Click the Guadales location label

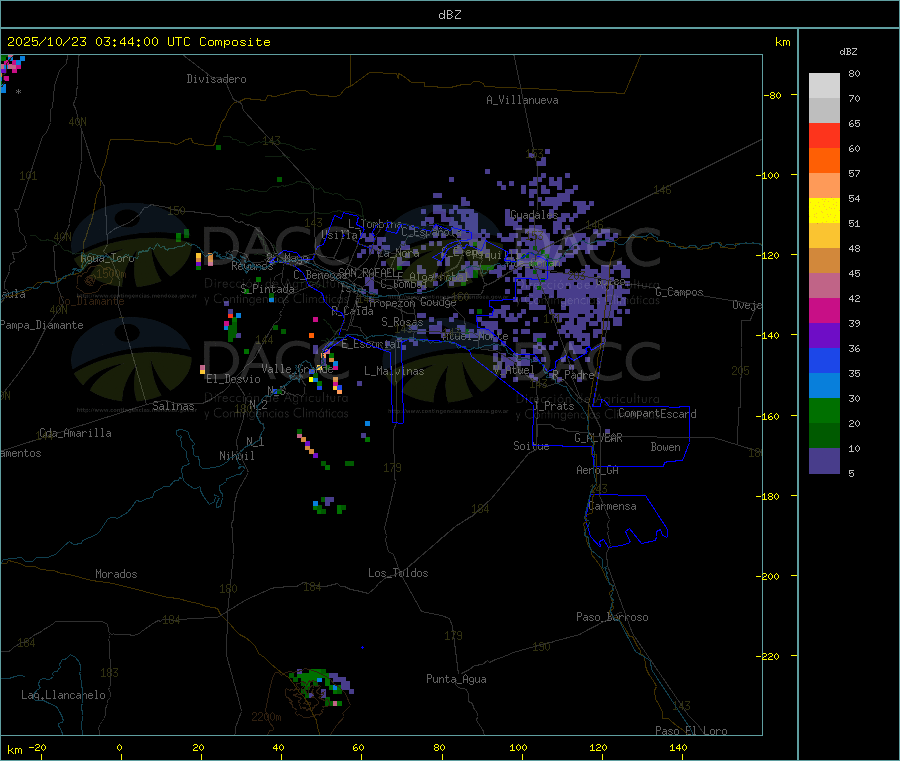(534, 215)
